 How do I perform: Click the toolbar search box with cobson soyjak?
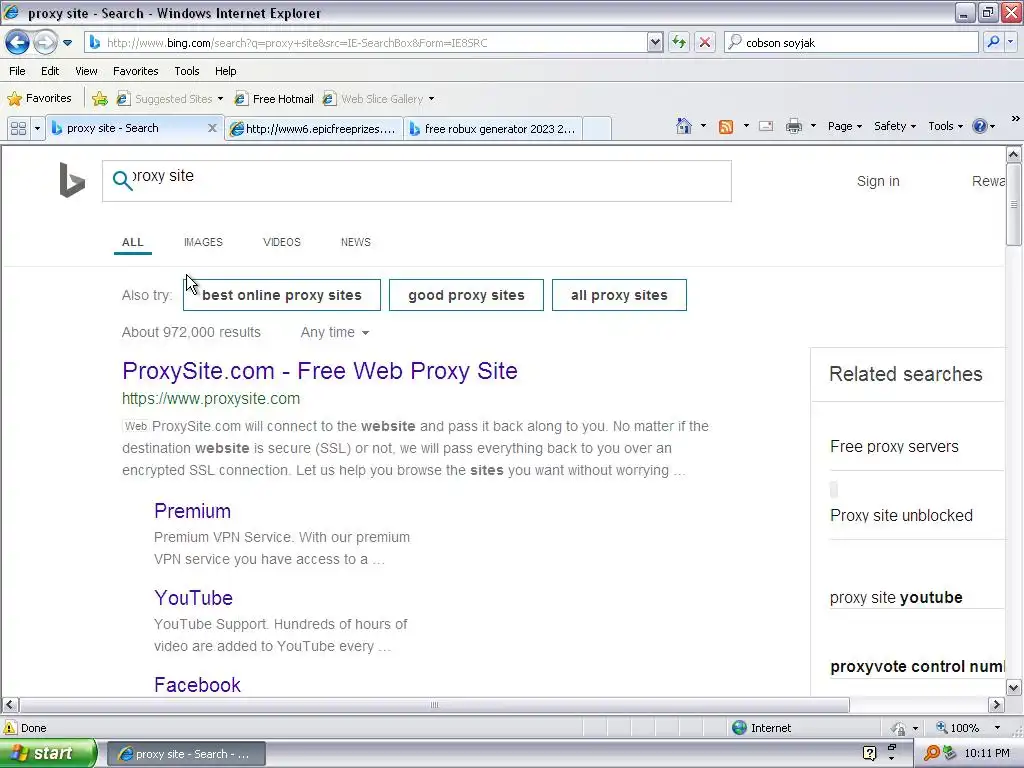coord(851,42)
